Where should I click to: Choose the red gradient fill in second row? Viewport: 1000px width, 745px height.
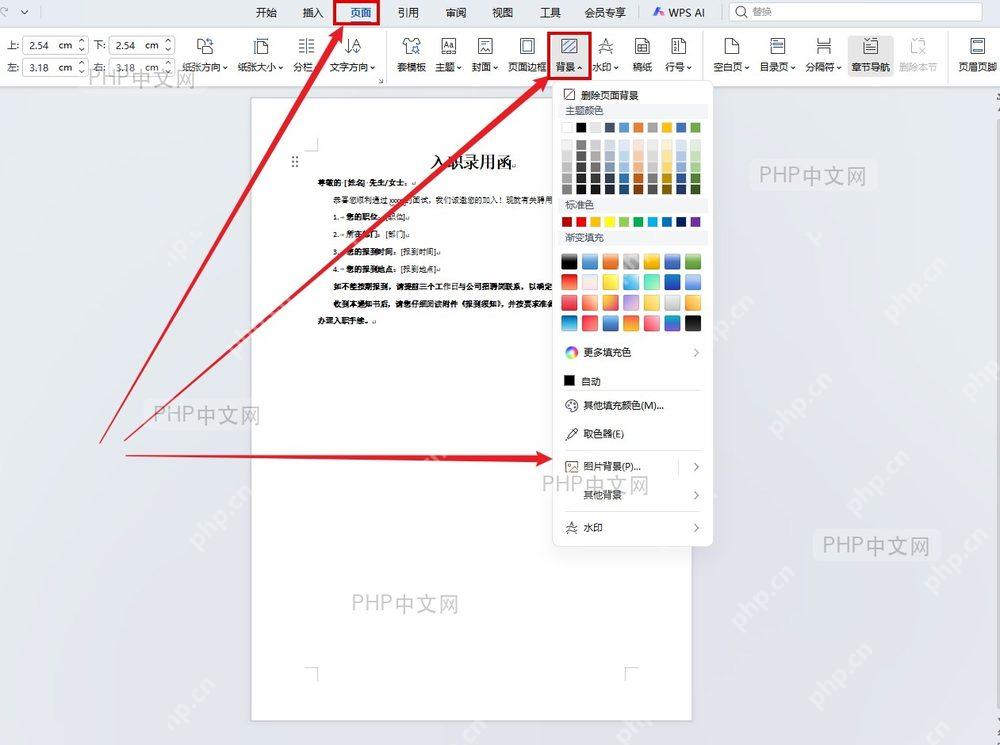tap(570, 282)
